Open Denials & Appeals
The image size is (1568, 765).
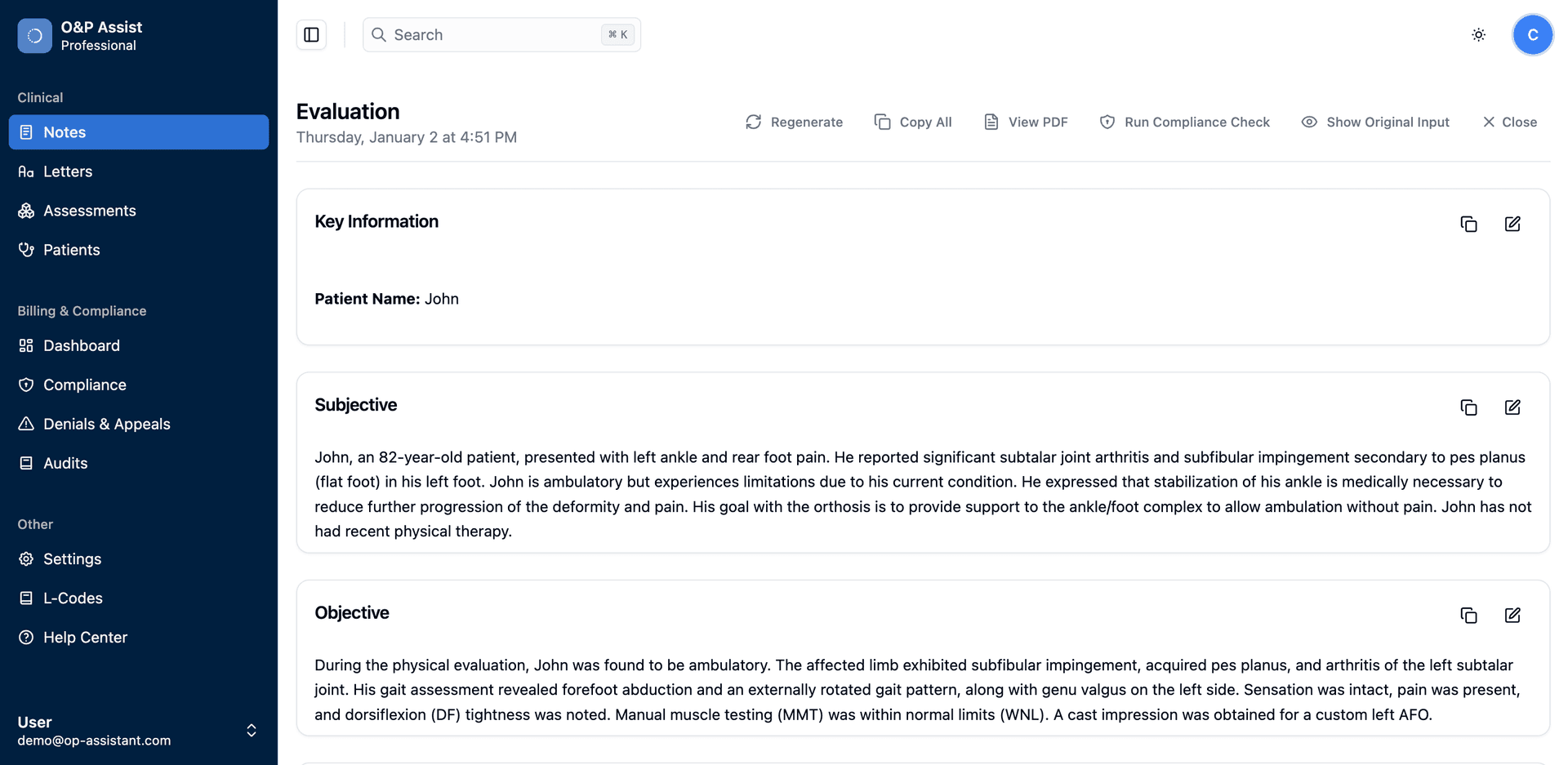point(139,424)
